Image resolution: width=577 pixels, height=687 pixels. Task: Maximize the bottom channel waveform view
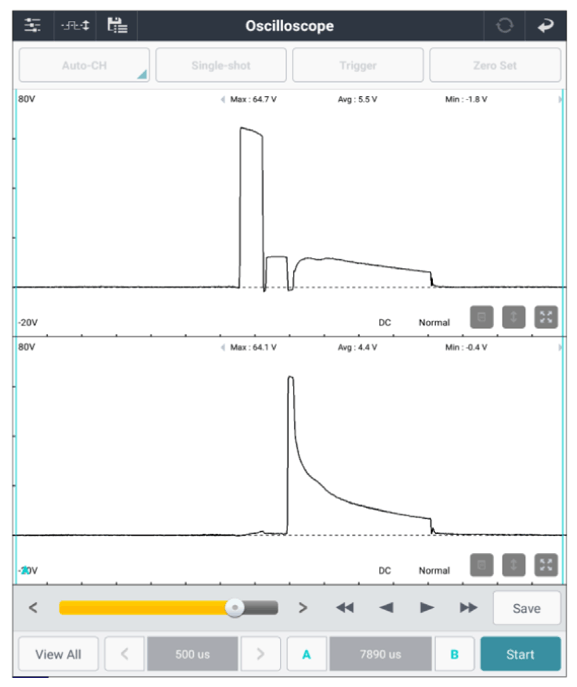546,565
